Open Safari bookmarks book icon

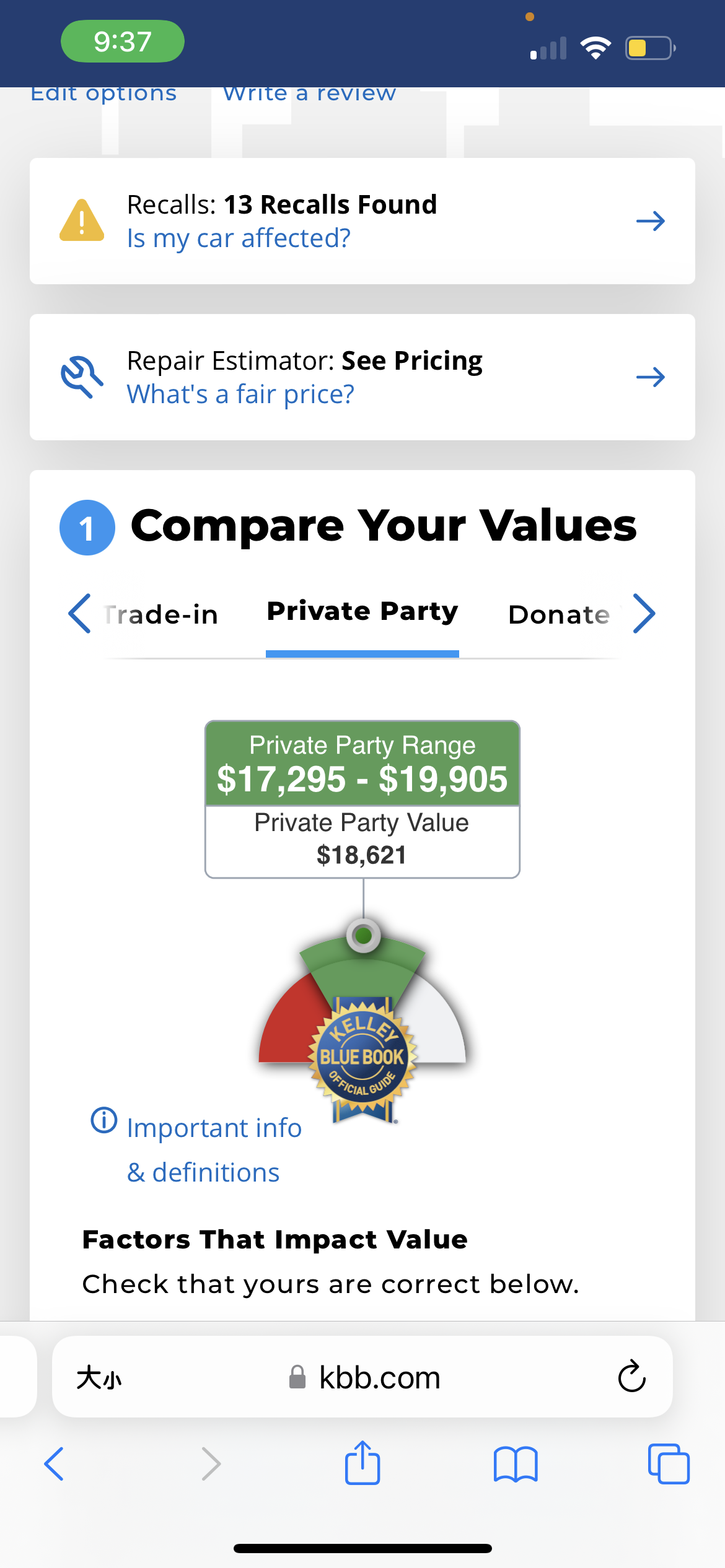515,1465
